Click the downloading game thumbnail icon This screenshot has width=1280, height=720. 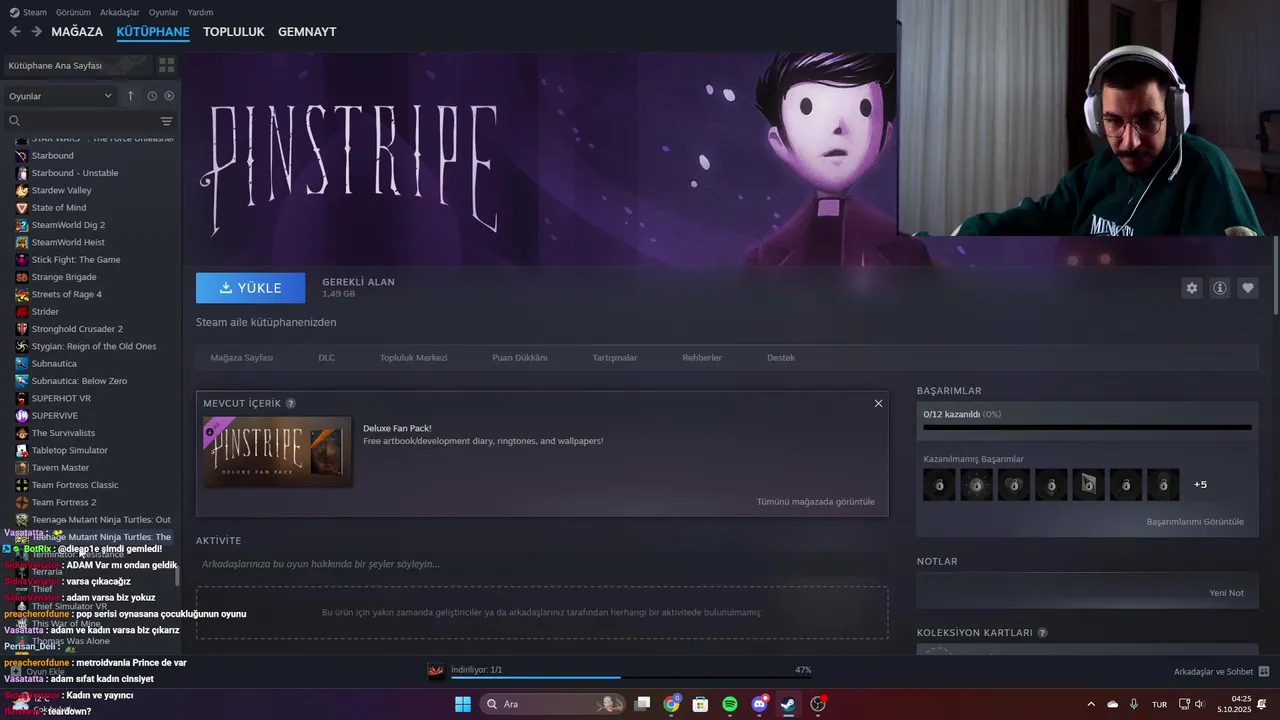435,671
